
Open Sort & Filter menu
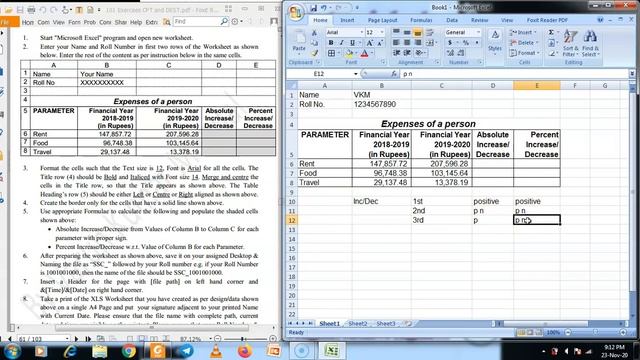tap(570, 43)
